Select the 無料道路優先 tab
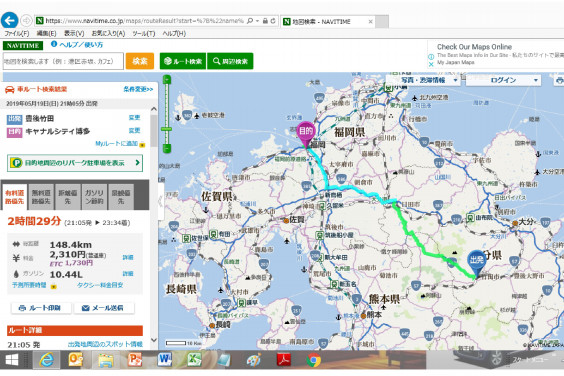Screen dimensions: 564x376 tap(41, 197)
